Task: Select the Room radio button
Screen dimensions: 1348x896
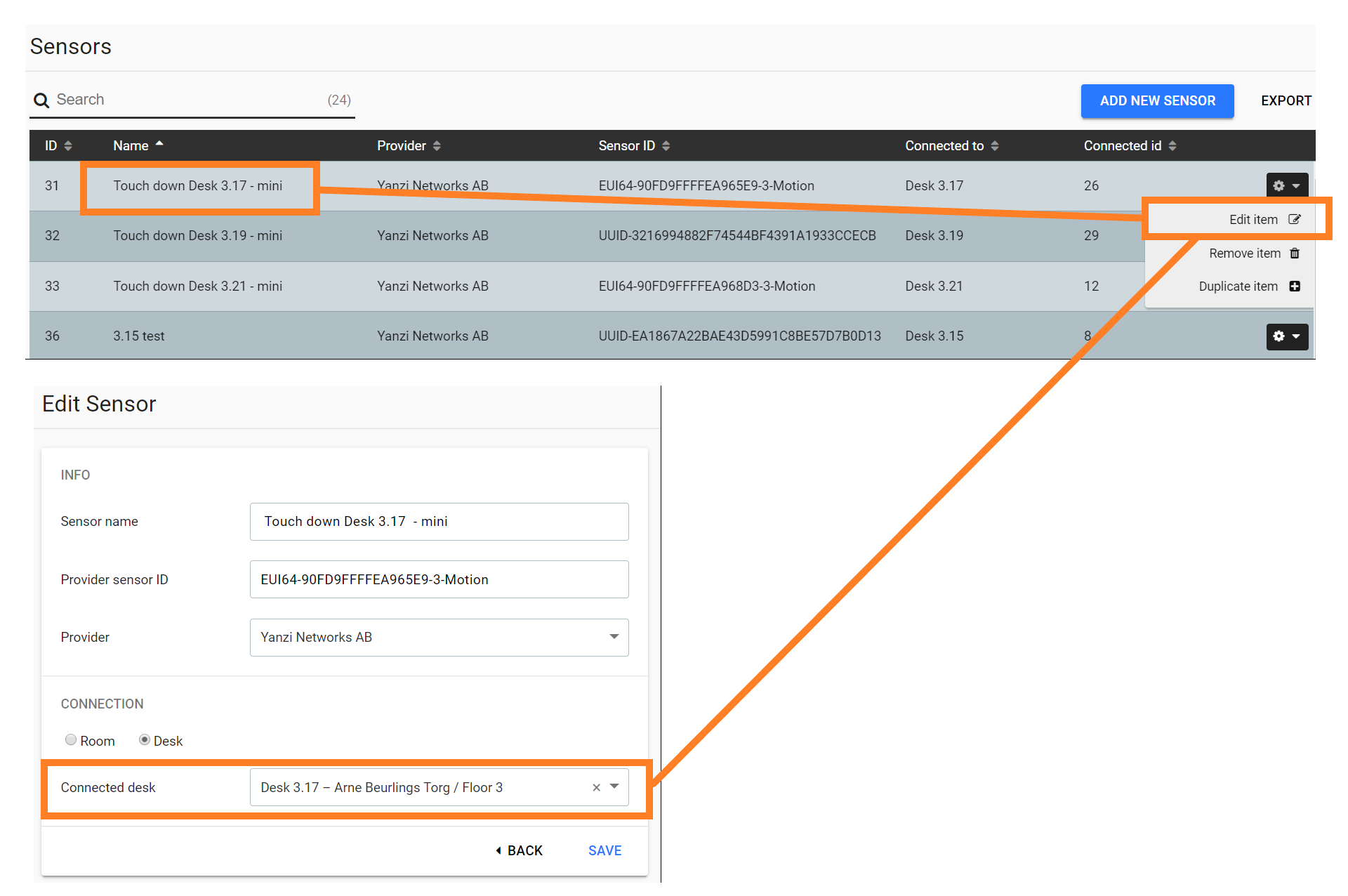Action: click(71, 739)
